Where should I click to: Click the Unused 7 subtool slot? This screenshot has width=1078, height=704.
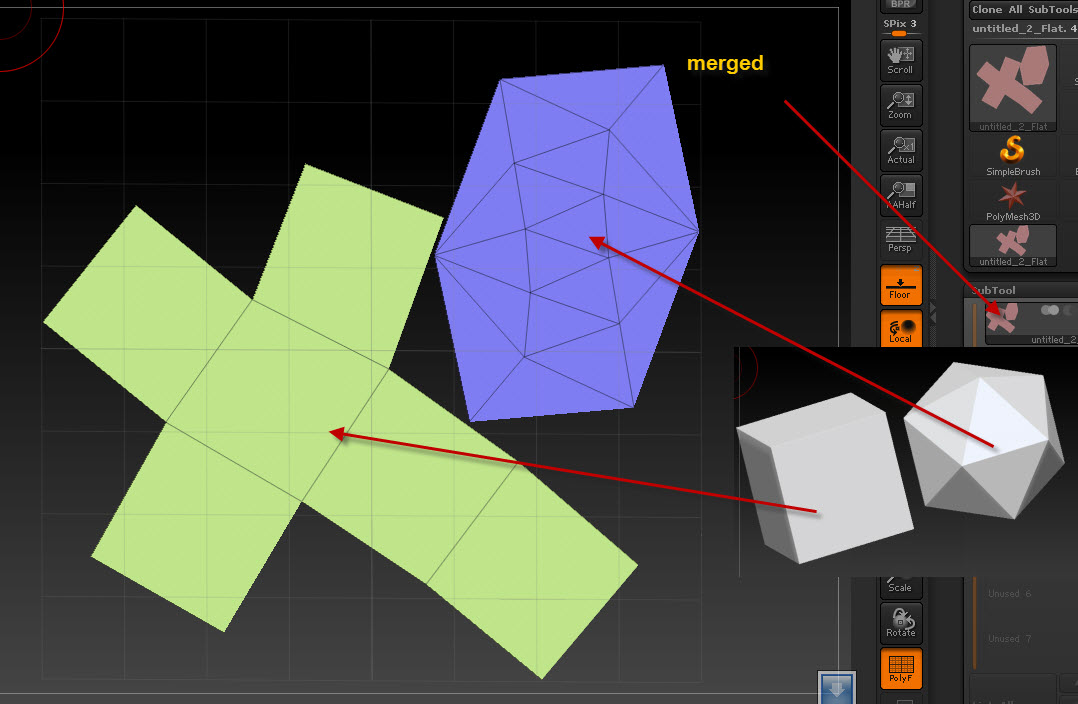(x=1009, y=639)
